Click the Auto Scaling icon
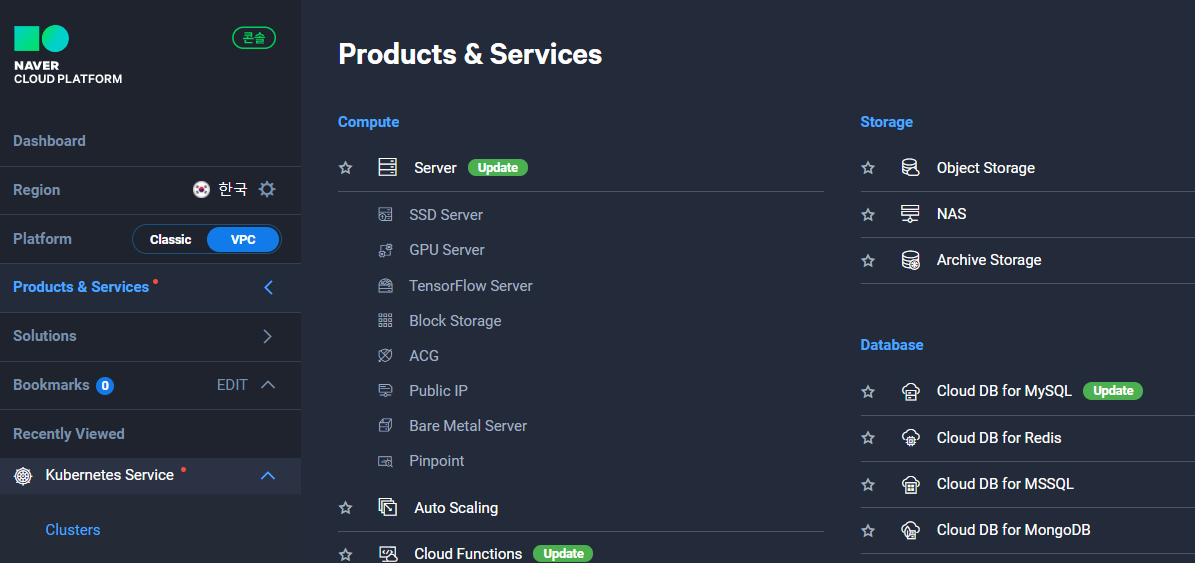 coord(387,507)
